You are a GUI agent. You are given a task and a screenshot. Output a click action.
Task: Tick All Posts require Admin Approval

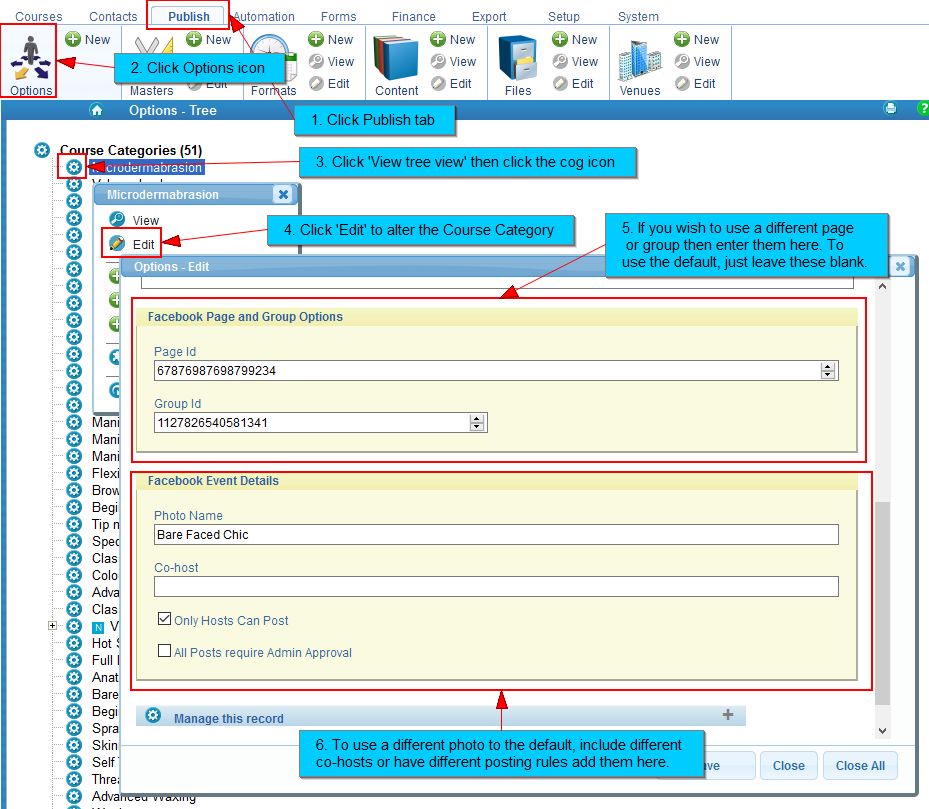tap(165, 652)
